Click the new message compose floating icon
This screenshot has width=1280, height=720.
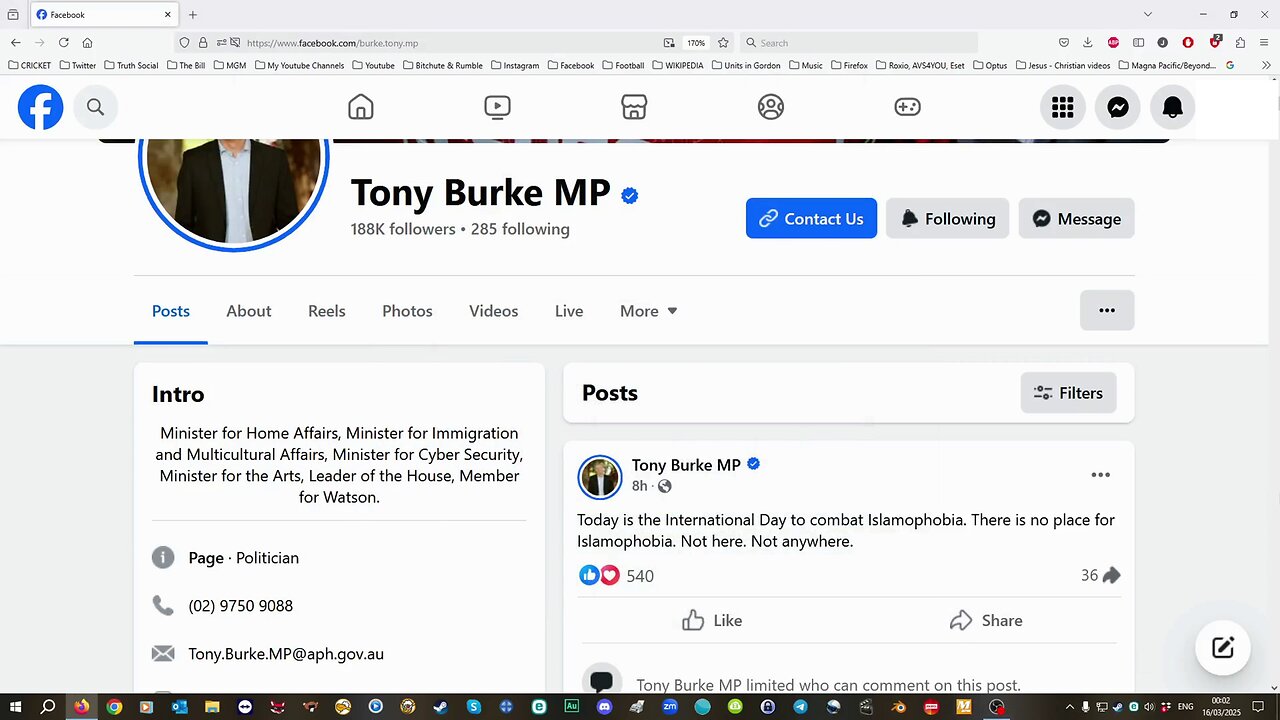pos(1222,647)
